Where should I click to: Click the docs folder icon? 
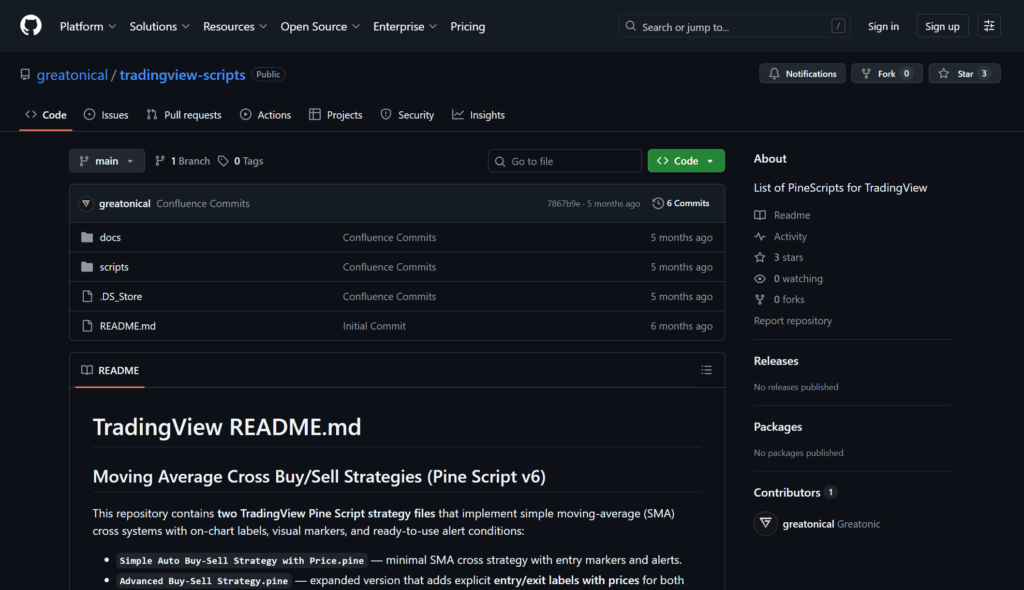pos(87,237)
